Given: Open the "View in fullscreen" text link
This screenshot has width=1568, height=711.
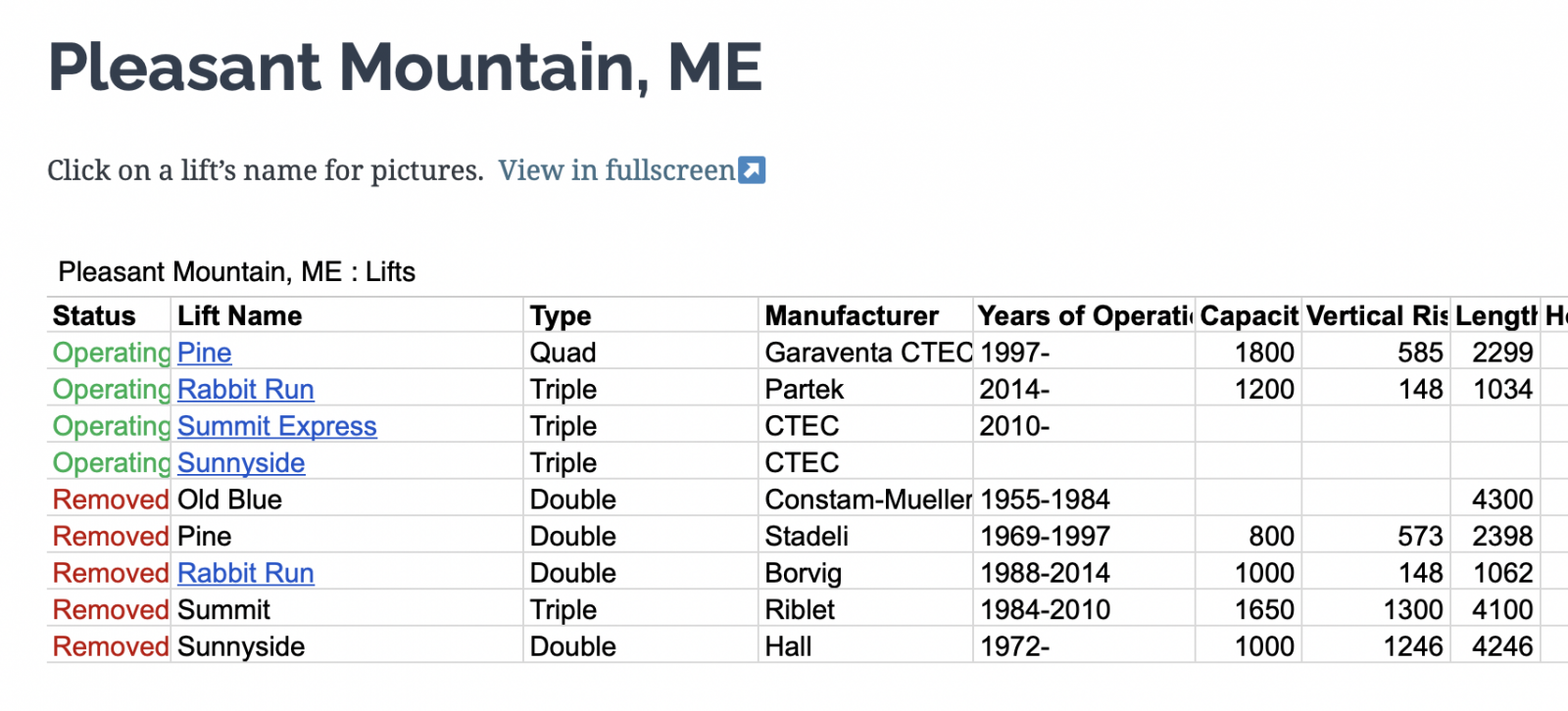Looking at the screenshot, I should pyautogui.click(x=616, y=170).
